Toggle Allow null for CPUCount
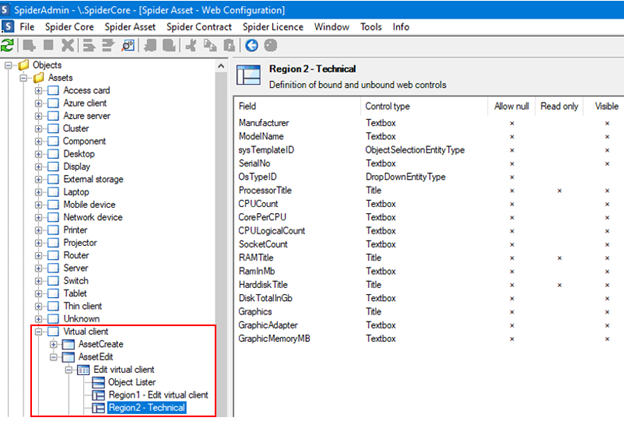624x421 pixels. click(512, 204)
